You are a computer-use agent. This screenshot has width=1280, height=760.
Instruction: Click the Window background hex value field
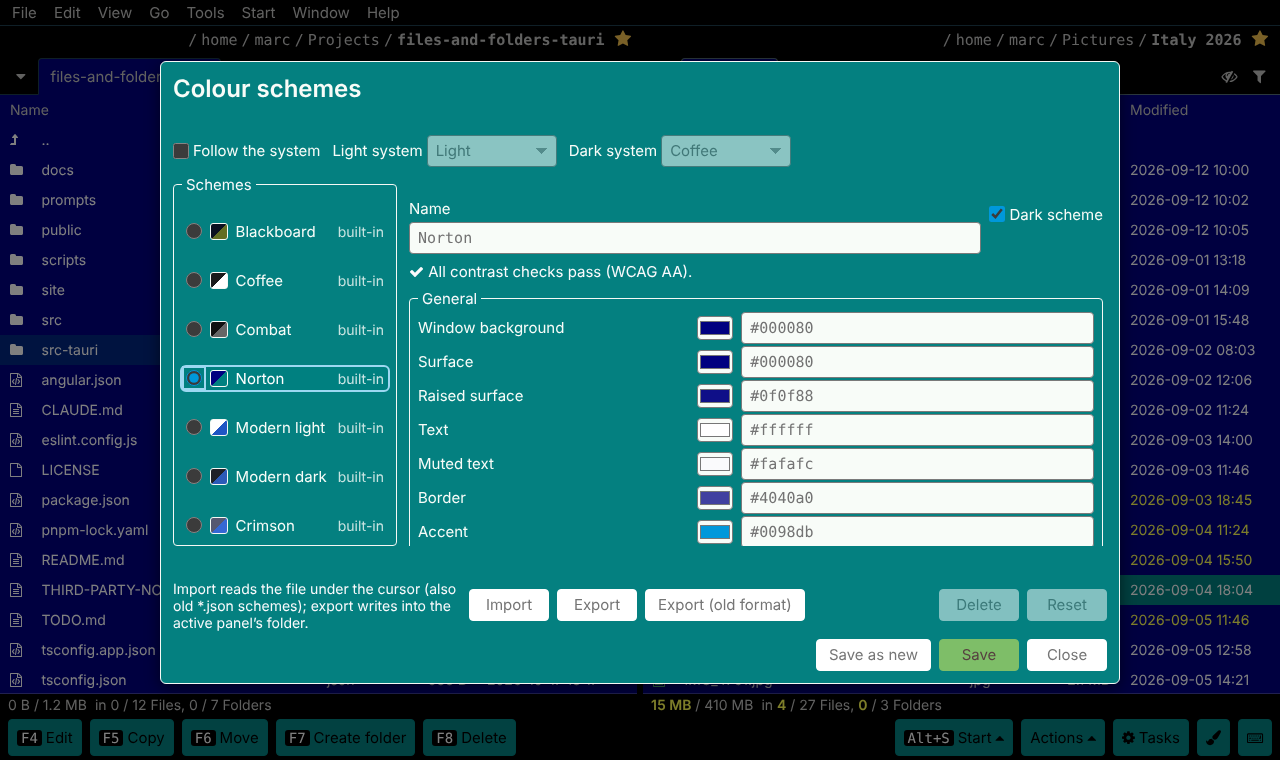917,328
